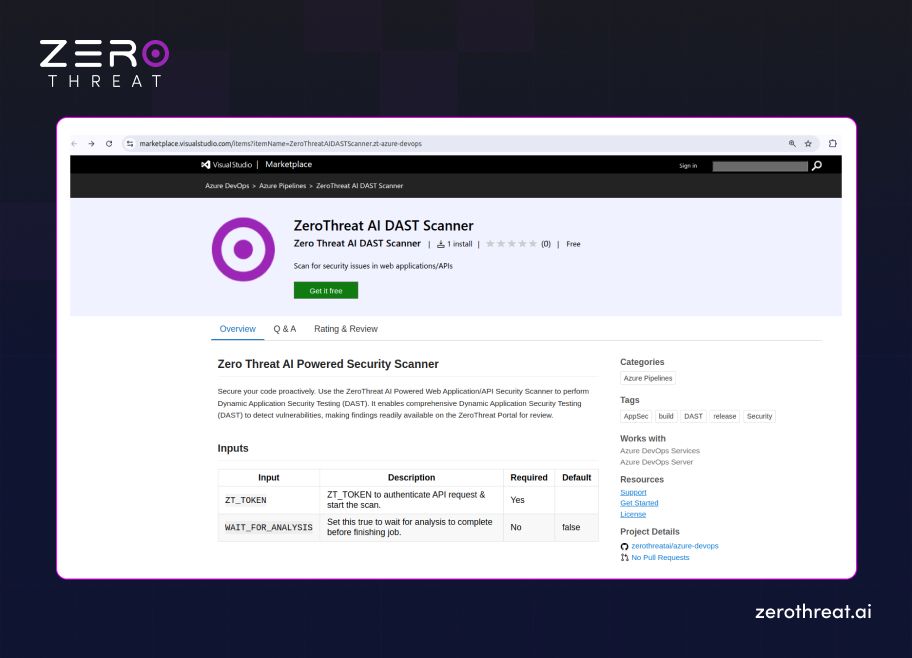Viewport: 912px width, 658px height.
Task: Focus the Marketplace search field
Action: (x=760, y=166)
